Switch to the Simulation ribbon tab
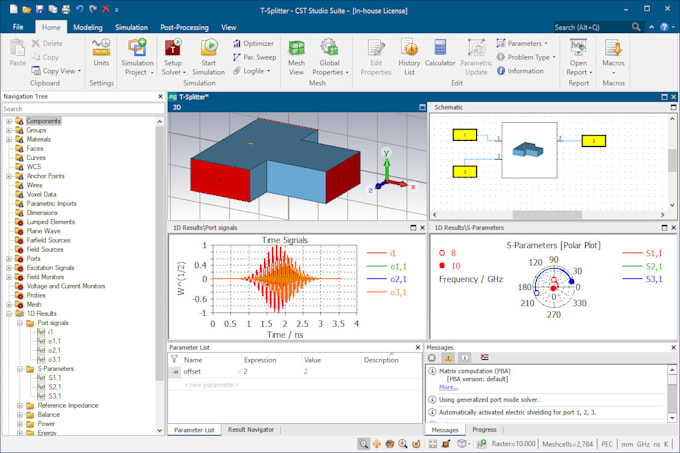The height and width of the screenshot is (453, 680). (x=131, y=27)
